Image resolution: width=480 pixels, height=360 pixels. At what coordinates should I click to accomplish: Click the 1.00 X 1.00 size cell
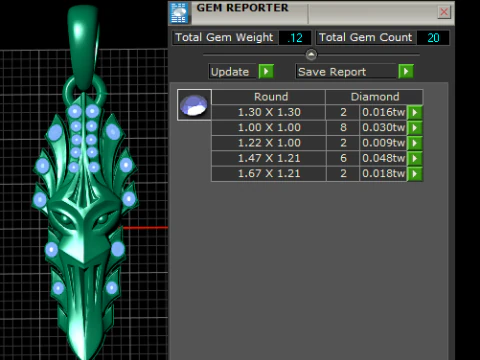(x=269, y=128)
